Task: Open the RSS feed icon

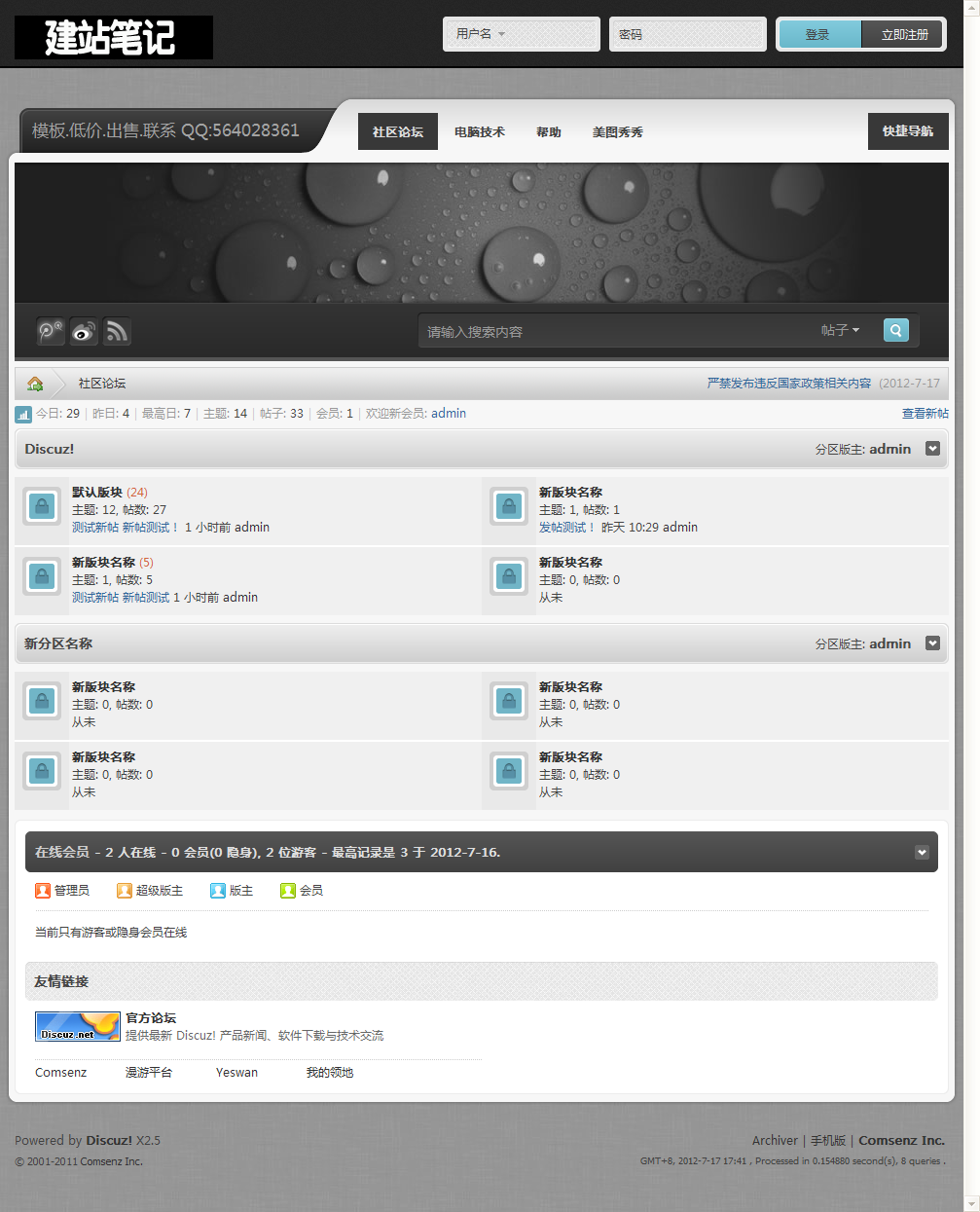Action: [117, 331]
